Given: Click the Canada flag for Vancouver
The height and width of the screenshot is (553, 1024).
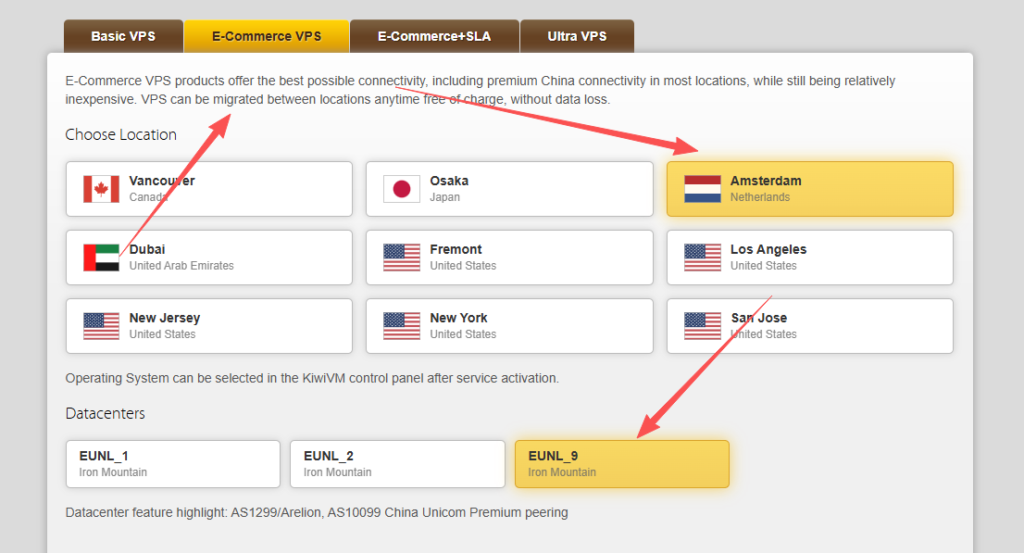Looking at the screenshot, I should [x=101, y=189].
